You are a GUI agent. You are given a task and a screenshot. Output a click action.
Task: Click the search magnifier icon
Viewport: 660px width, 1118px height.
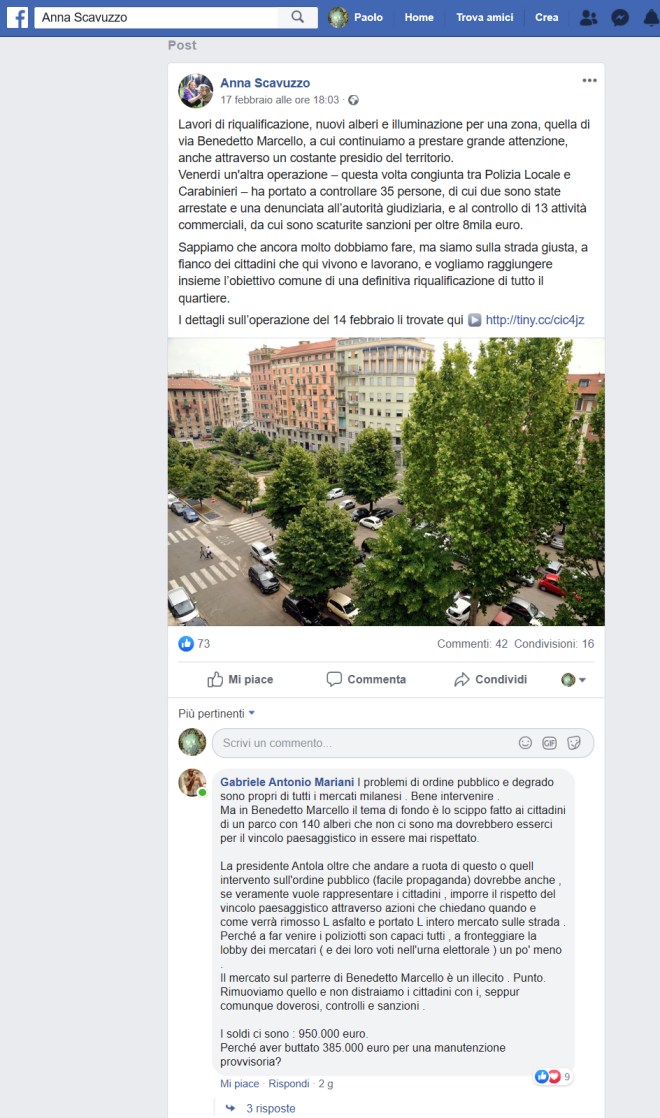297,17
